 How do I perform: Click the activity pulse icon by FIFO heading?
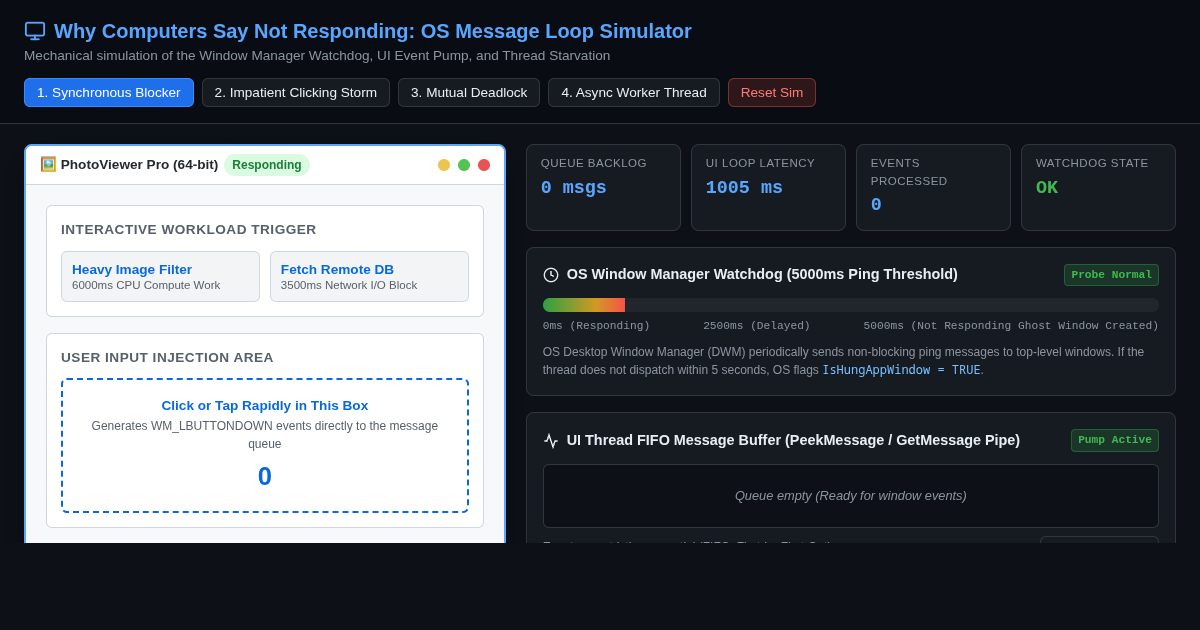[551, 441]
